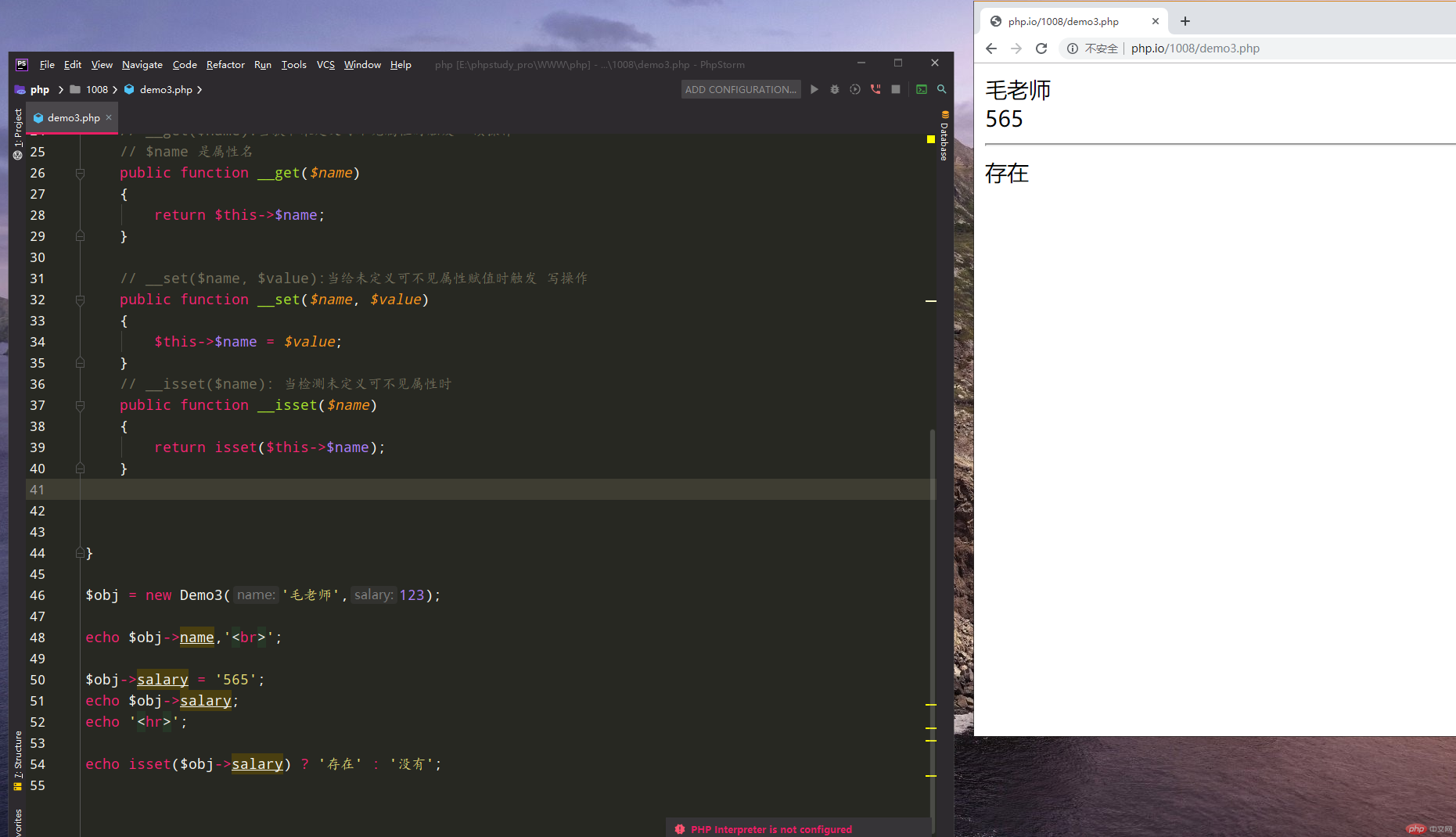Click 'Demo3' constructor call on line 46
The image size is (1456, 837).
tap(201, 595)
